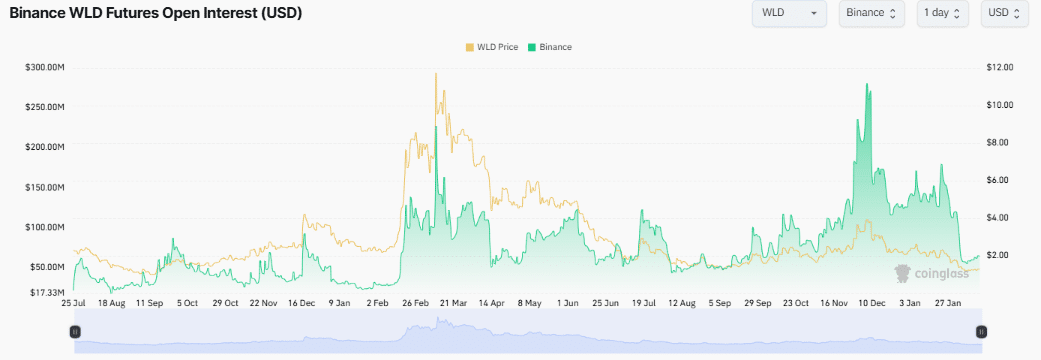Click the 10 Dec date axis label

click(872, 303)
